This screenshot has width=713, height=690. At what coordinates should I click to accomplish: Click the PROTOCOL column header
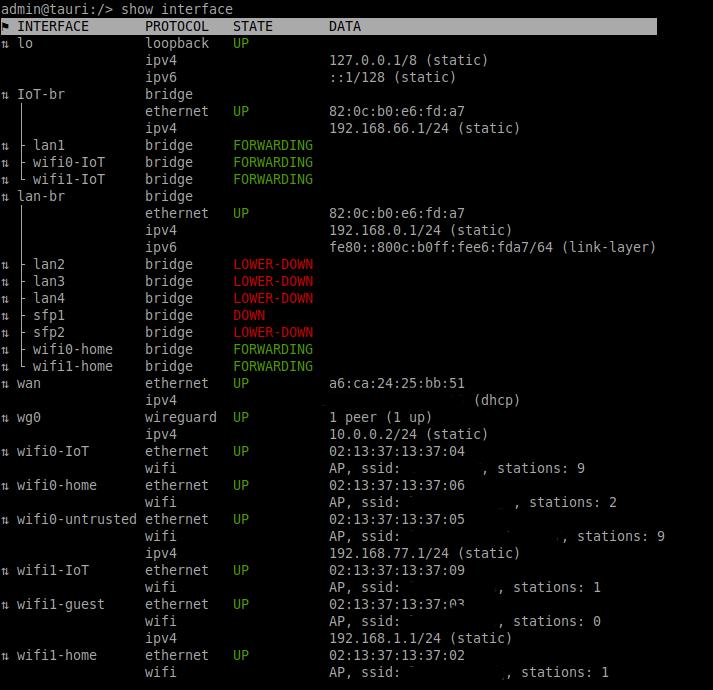176,26
